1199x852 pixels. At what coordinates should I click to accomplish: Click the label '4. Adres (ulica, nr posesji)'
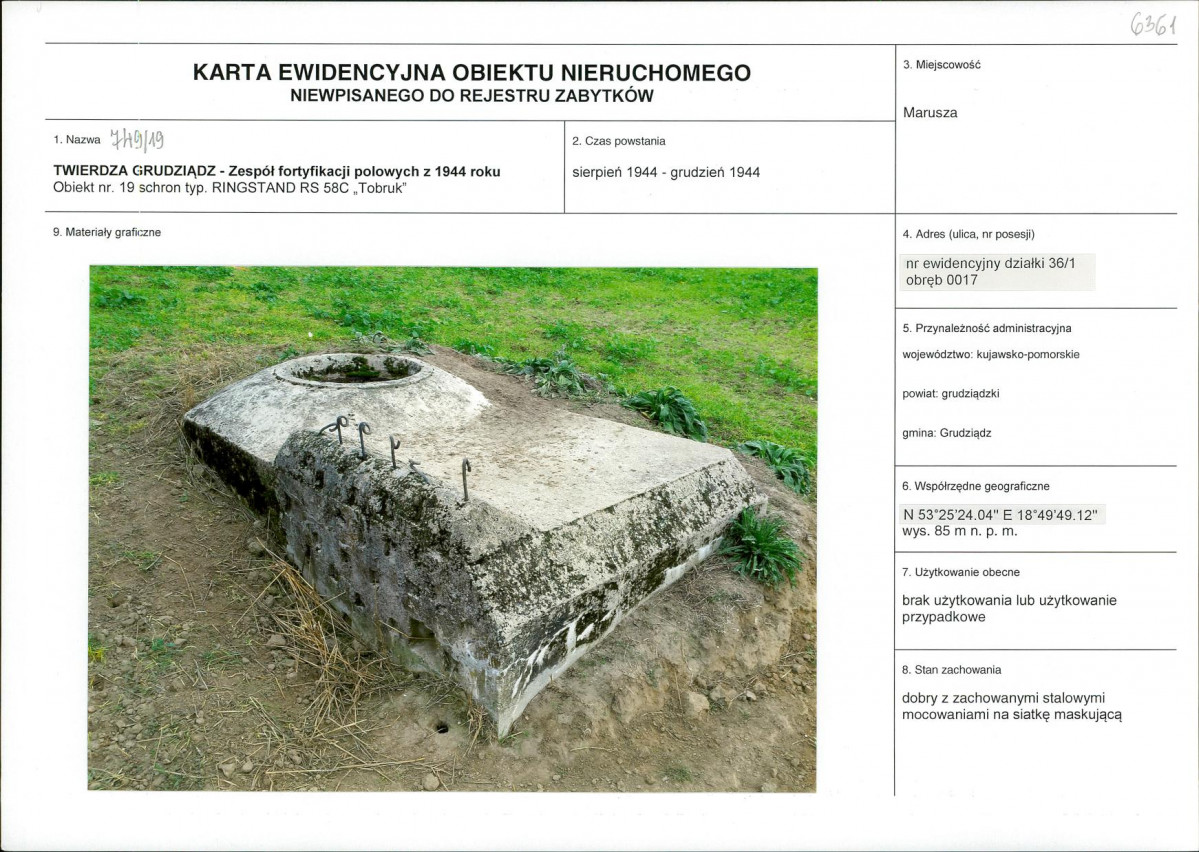pyautogui.click(x=968, y=235)
